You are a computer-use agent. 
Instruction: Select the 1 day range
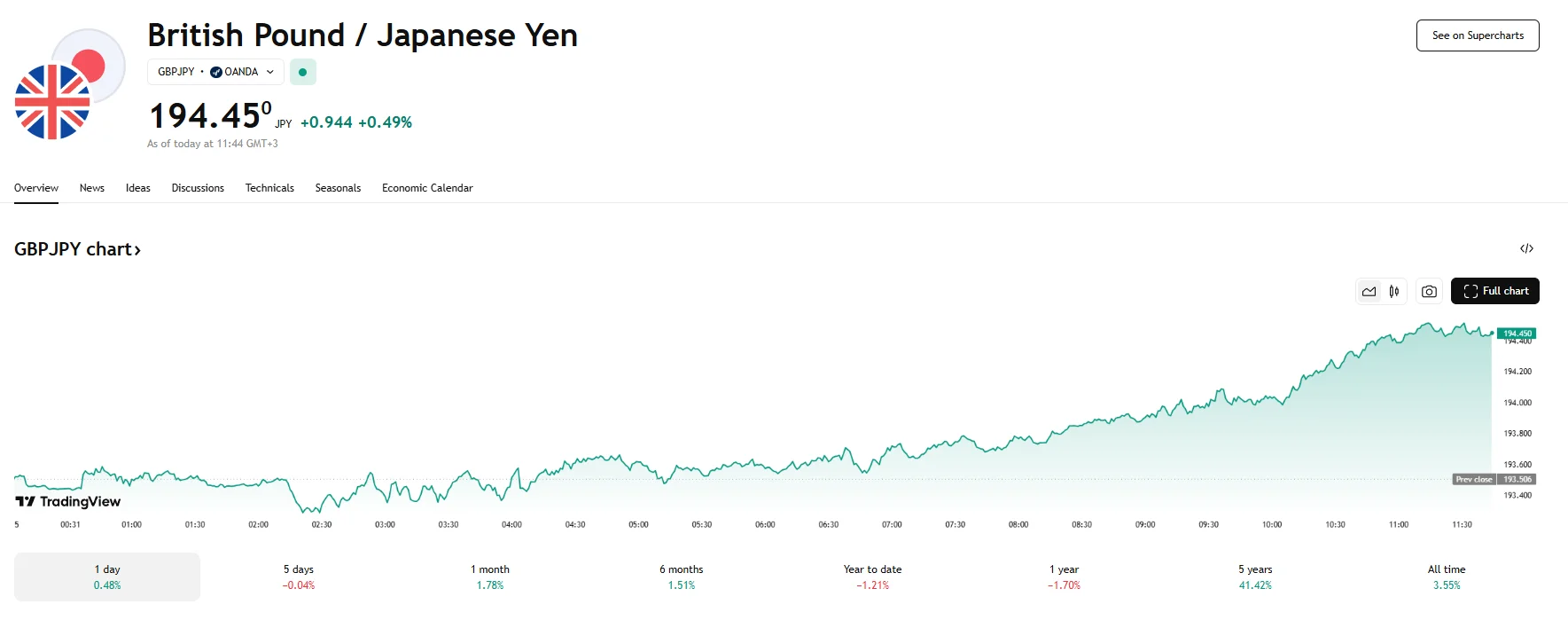[x=107, y=577]
